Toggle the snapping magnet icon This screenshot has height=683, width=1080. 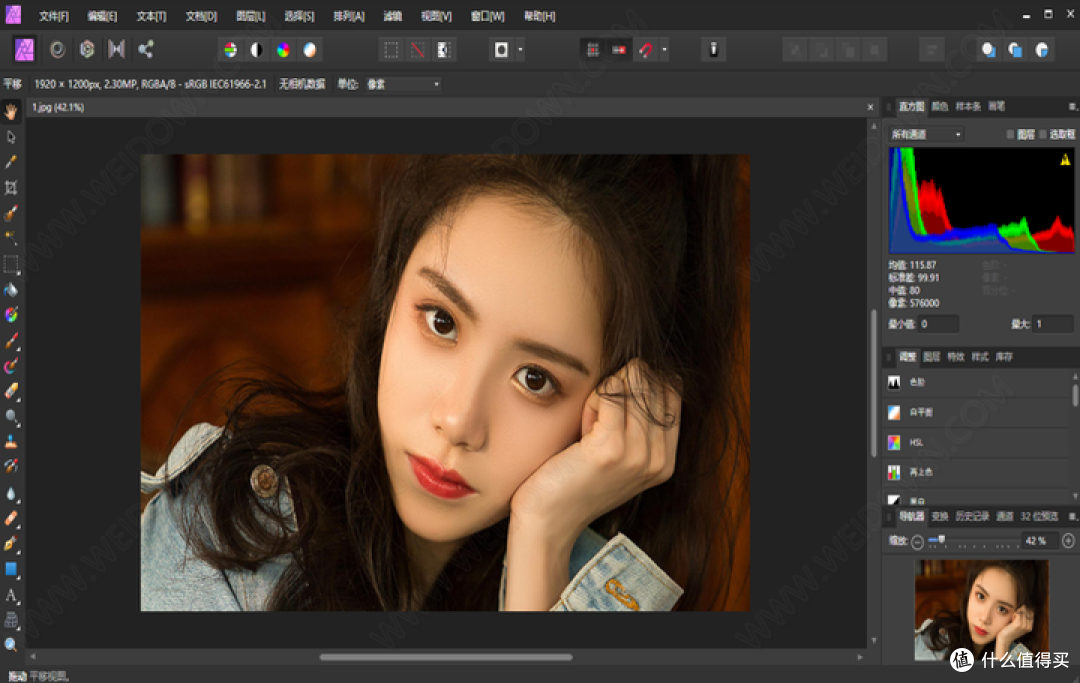646,50
